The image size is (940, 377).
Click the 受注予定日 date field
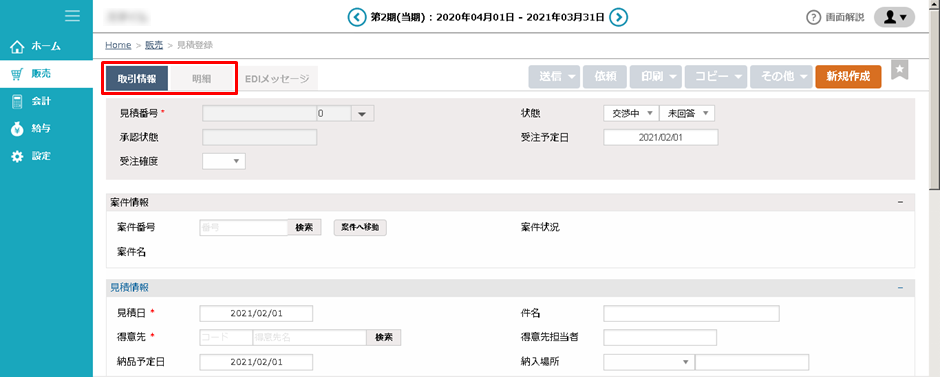coord(661,137)
